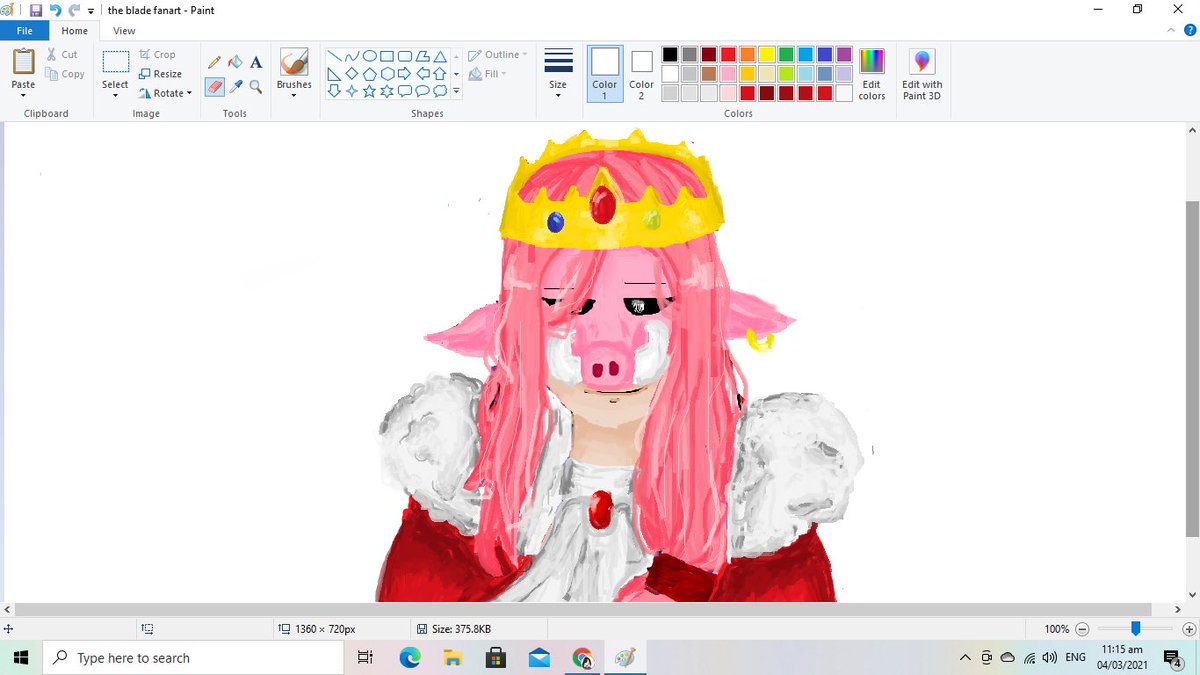Click the zoom in plus button
This screenshot has width=1200, height=675.
(1188, 629)
